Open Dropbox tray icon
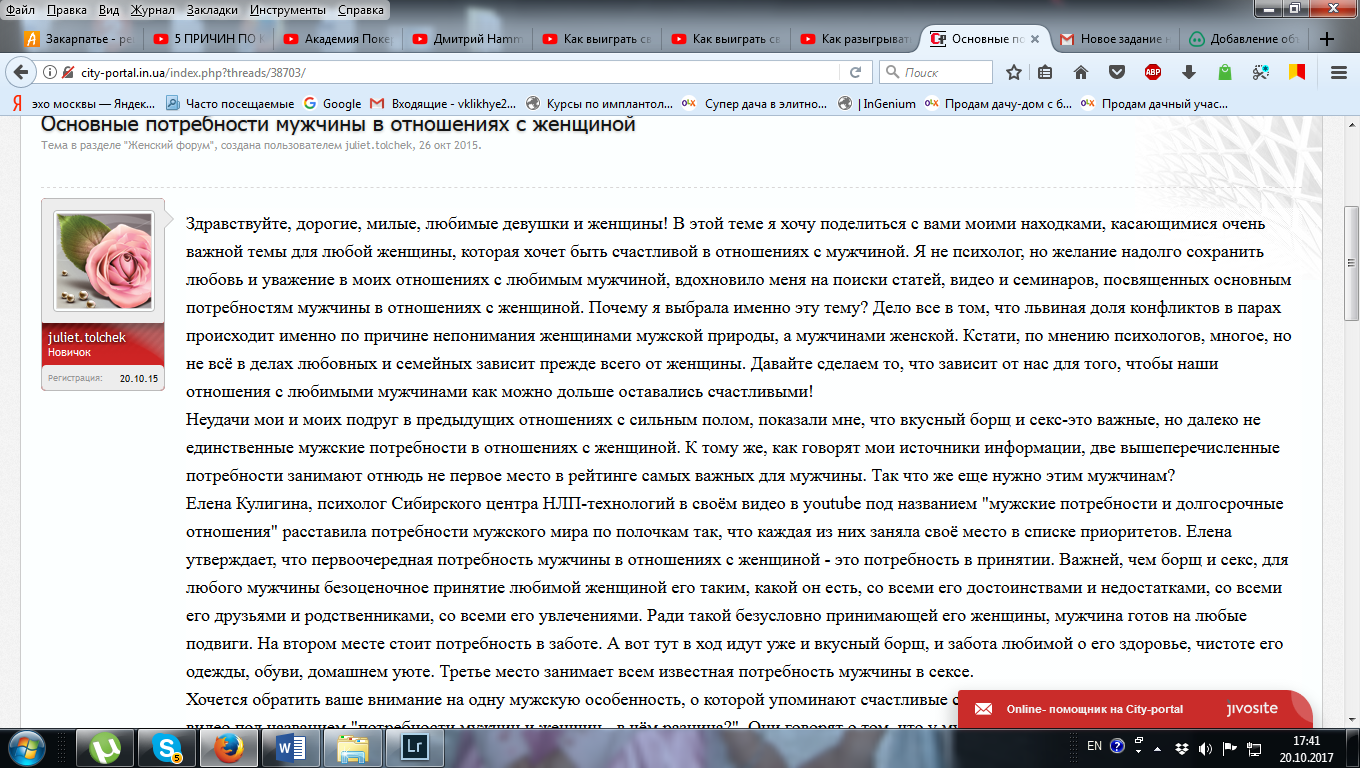The height and width of the screenshot is (768, 1360). click(1182, 747)
